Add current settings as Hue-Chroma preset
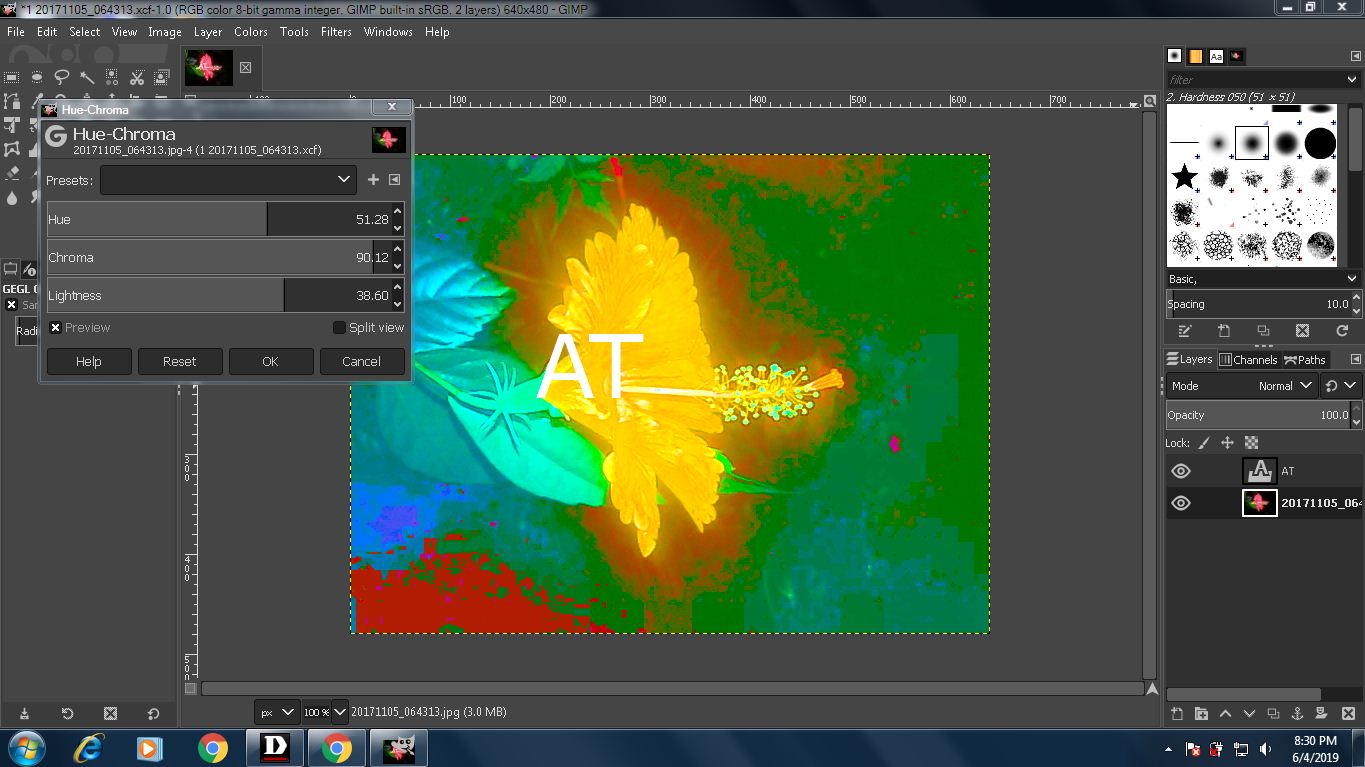 point(373,180)
